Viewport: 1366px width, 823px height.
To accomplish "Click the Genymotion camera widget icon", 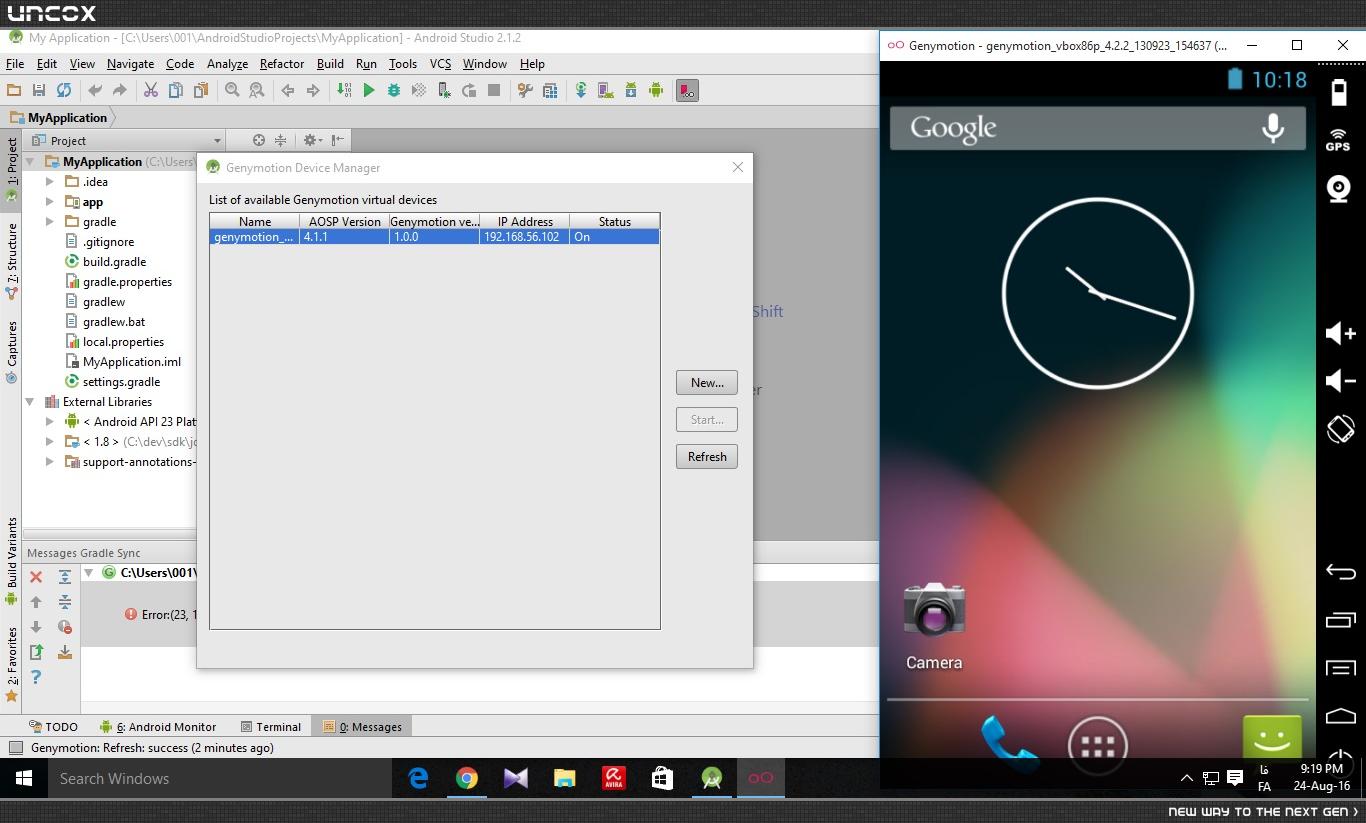I will [1339, 188].
